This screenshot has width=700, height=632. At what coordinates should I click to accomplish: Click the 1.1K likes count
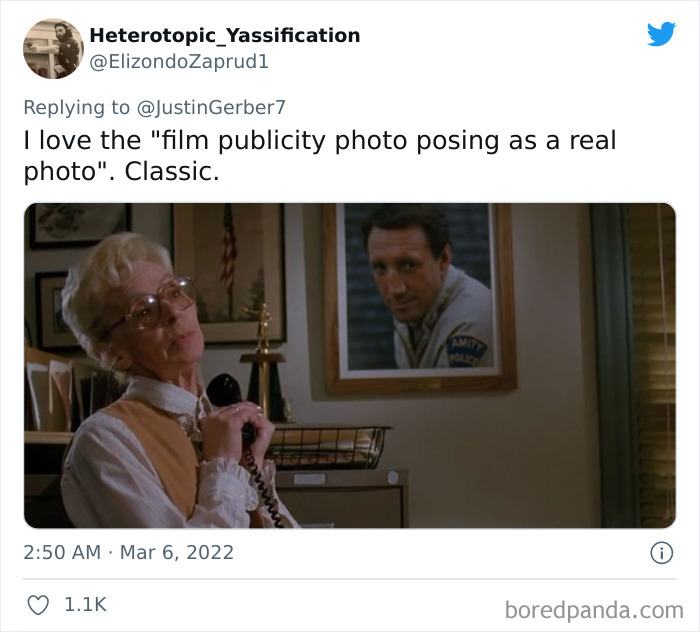tap(85, 605)
